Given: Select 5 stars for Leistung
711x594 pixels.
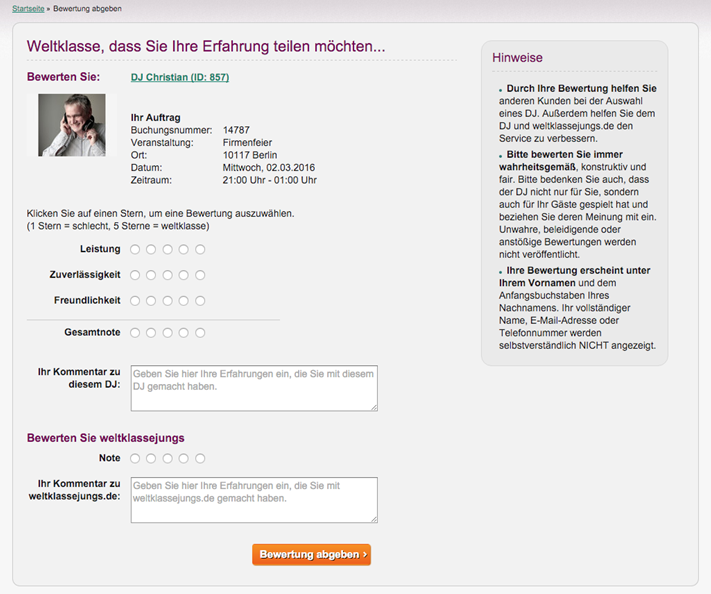Looking at the screenshot, I should pyautogui.click(x=200, y=249).
